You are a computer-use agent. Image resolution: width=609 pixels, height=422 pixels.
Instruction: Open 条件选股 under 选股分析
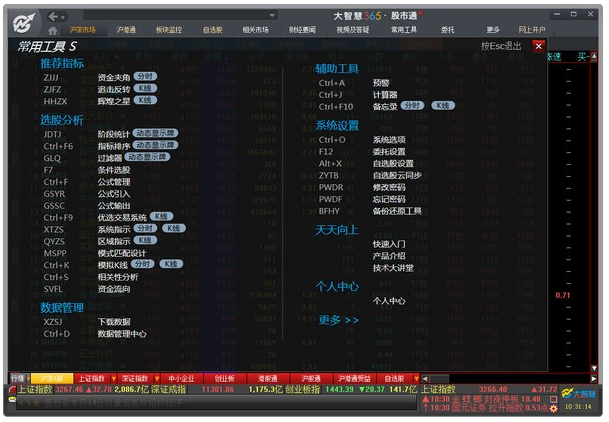tap(114, 170)
